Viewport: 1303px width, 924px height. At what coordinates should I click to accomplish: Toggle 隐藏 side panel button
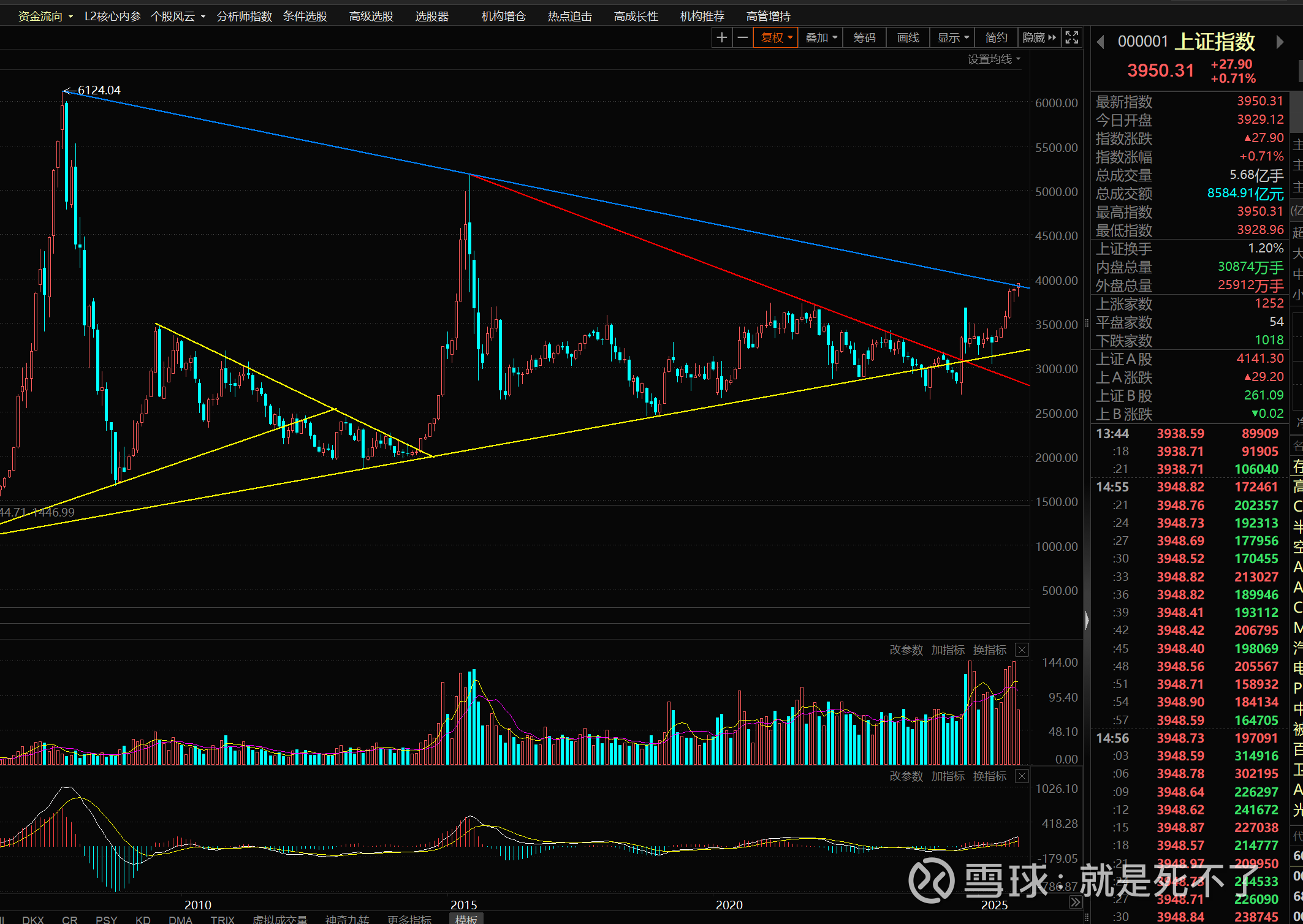coord(1039,38)
